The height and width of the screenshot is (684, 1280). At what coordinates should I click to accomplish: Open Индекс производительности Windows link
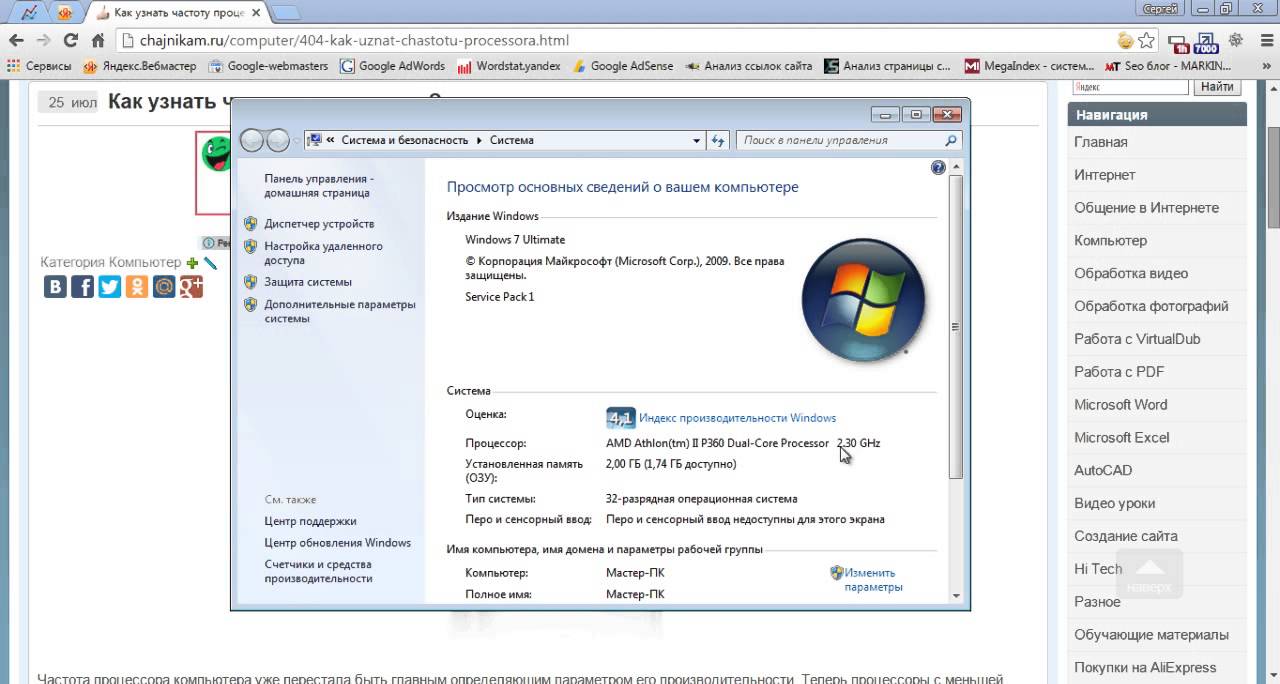point(737,418)
